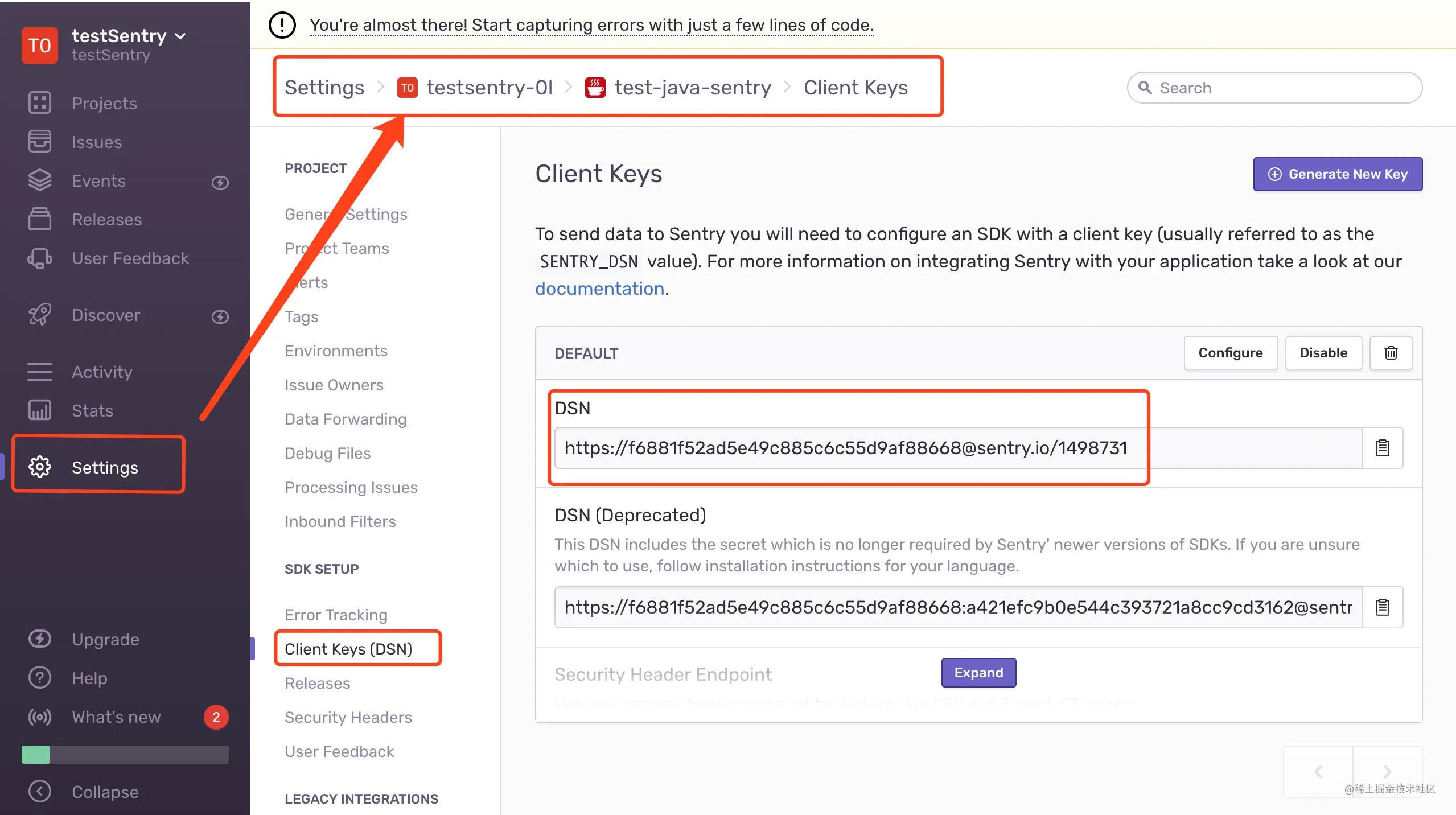
Task: Go to next page with pagination arrow
Action: 1387,772
